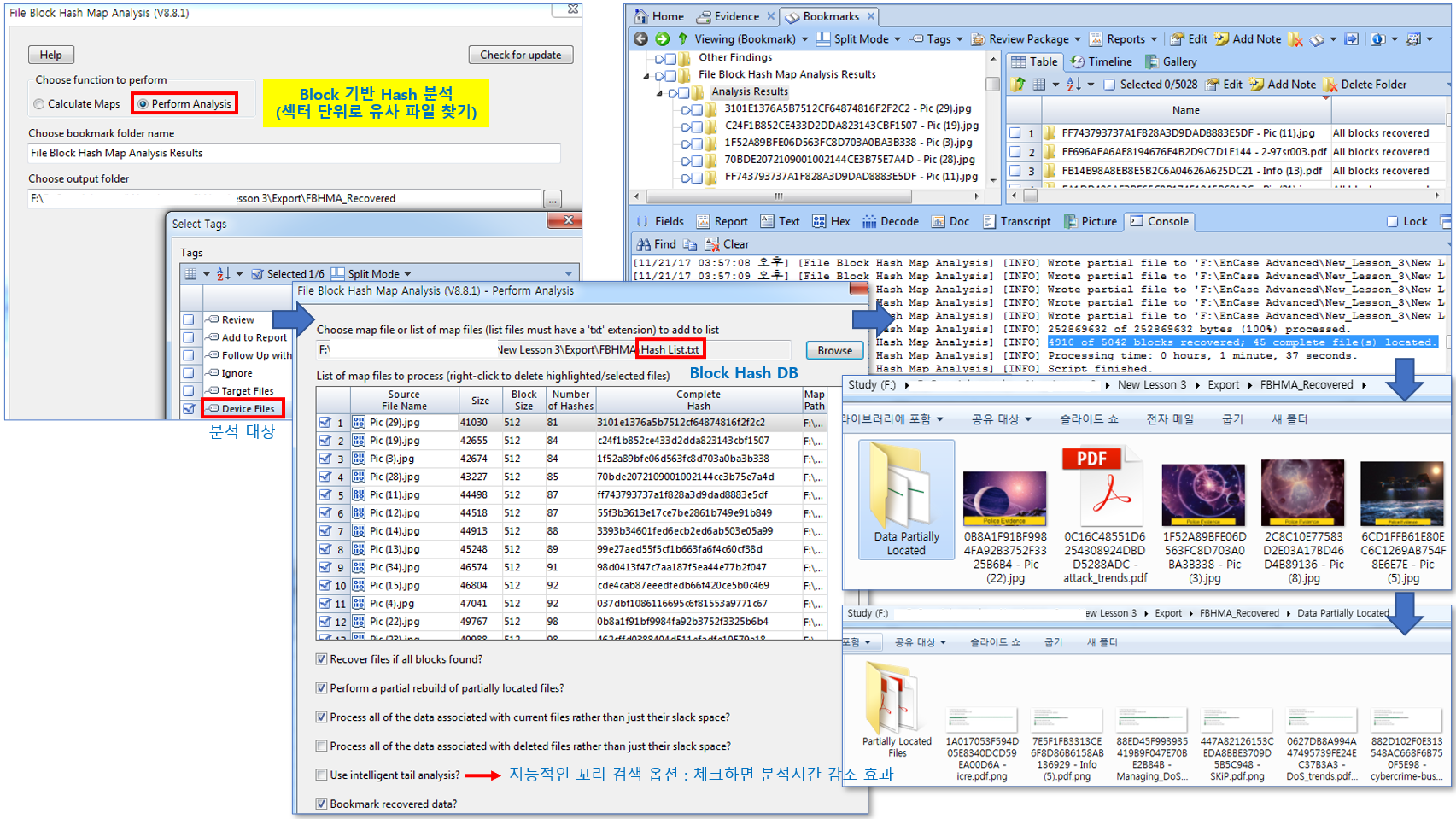Viewport: 1456px width, 819px height.
Task: Click the Split Mode icon in Select Tags toolbar
Action: (337, 274)
